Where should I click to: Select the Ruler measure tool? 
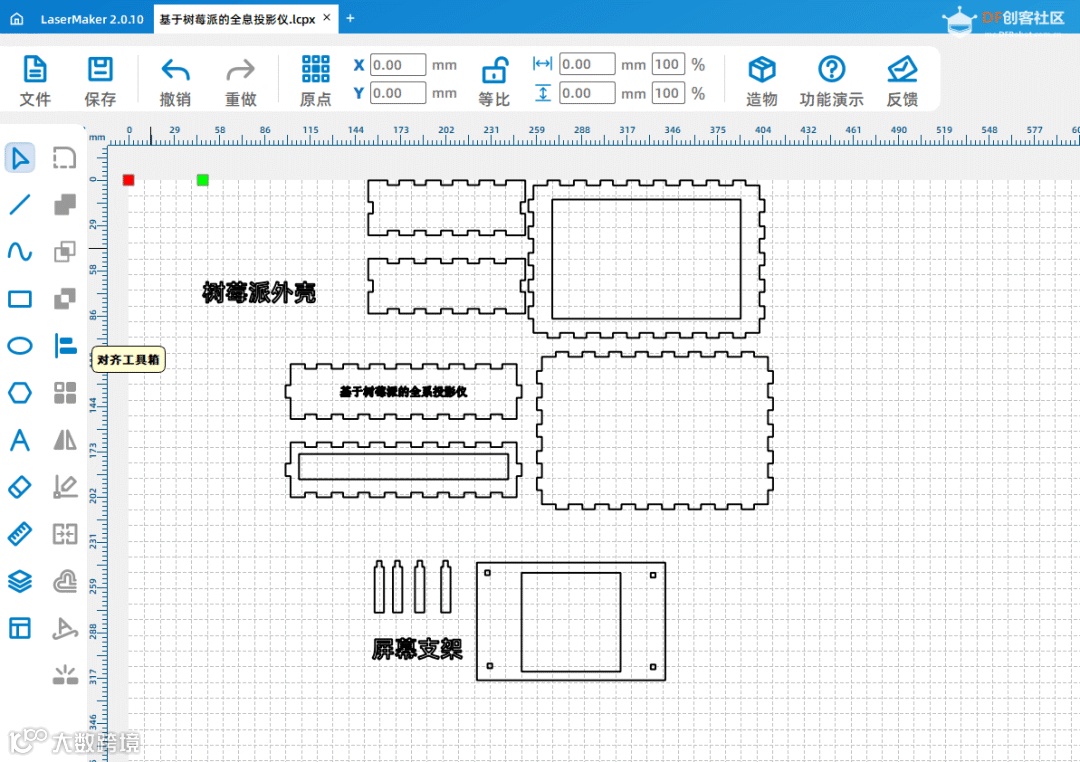[20, 534]
